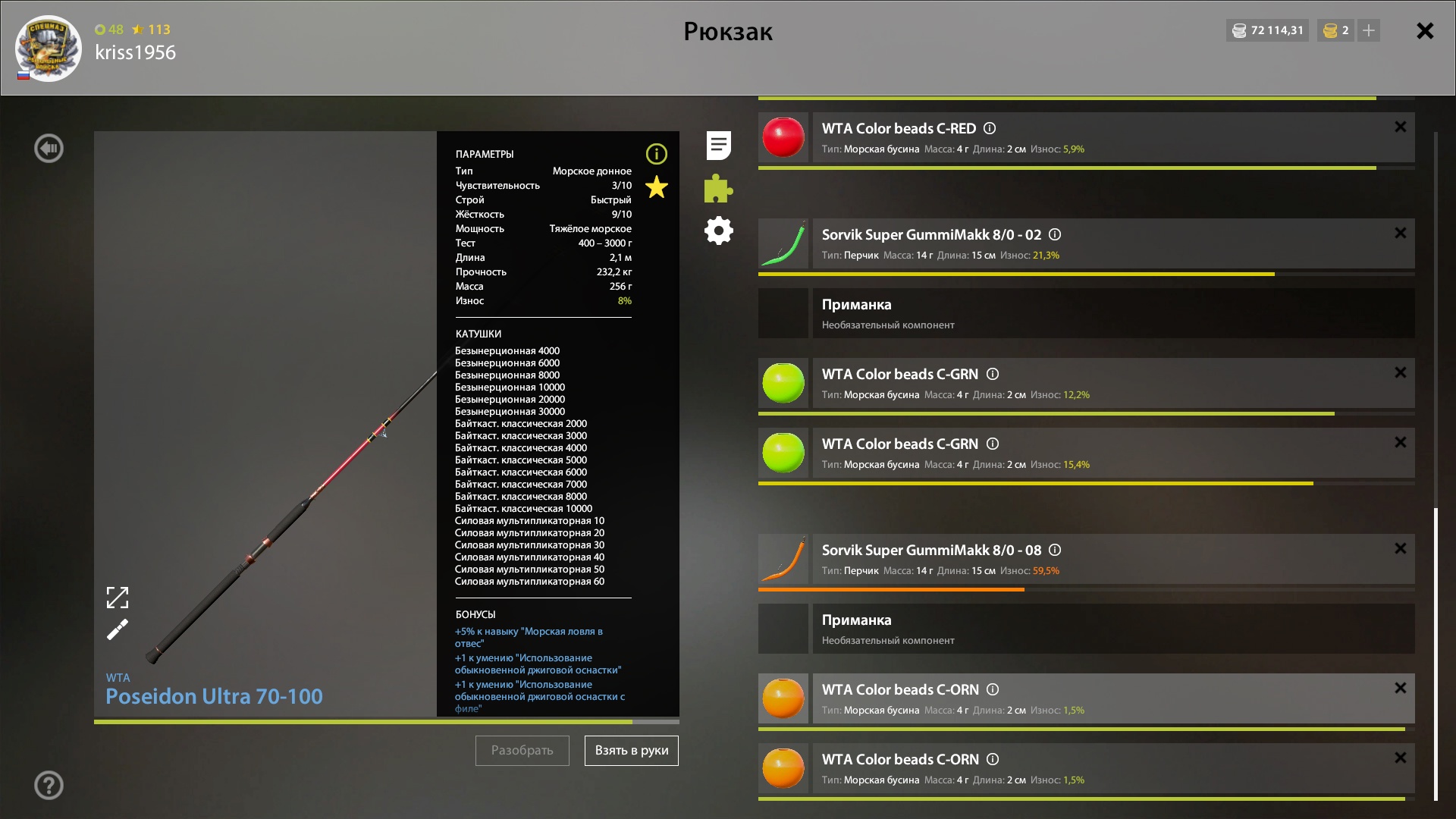Image resolution: width=1456 pixels, height=819 pixels.
Task: Show info for WTA Color beads C-RED
Action: [990, 129]
